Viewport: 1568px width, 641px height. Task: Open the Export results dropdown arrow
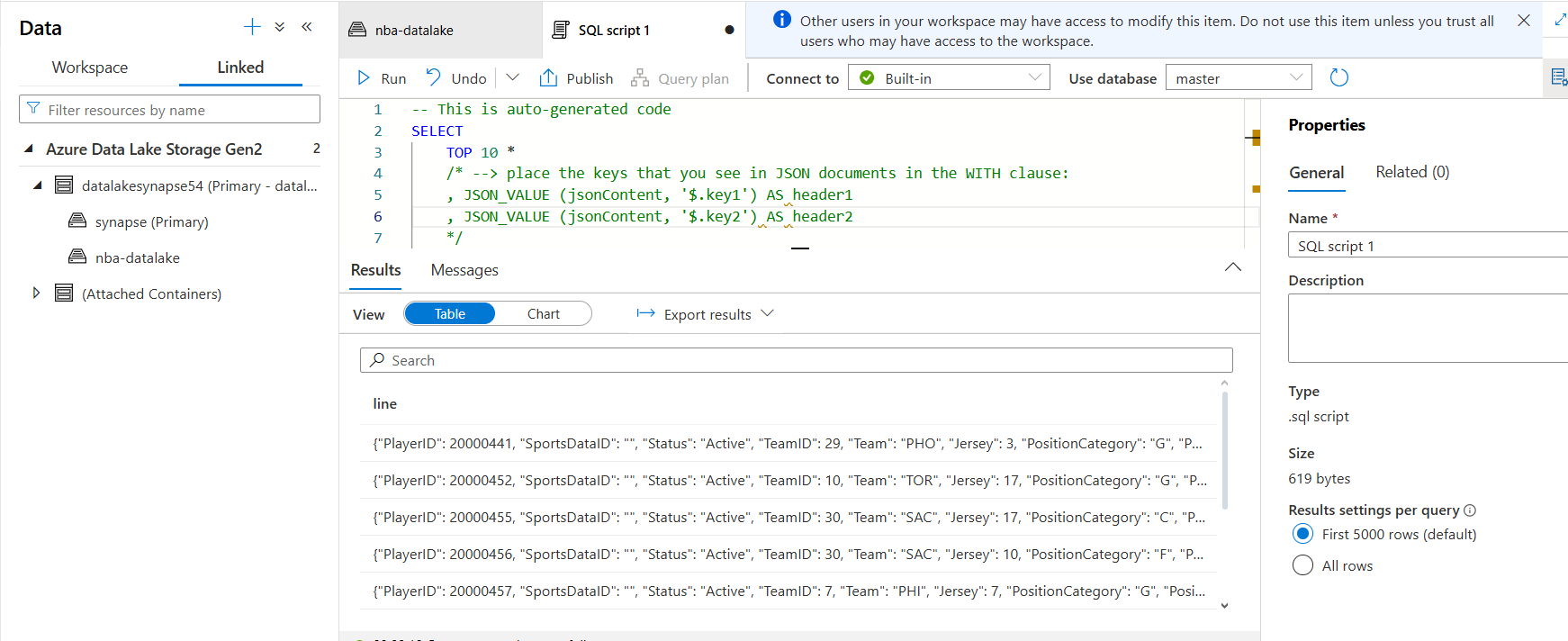click(767, 313)
